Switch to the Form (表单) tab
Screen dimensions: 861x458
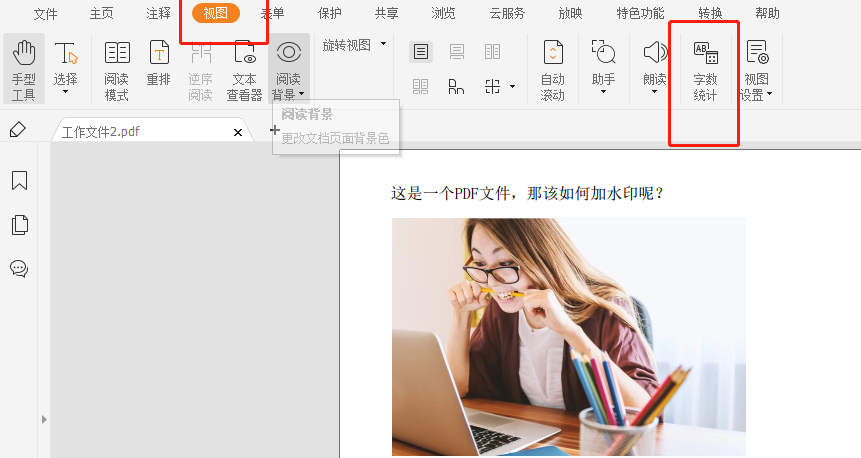pos(273,14)
